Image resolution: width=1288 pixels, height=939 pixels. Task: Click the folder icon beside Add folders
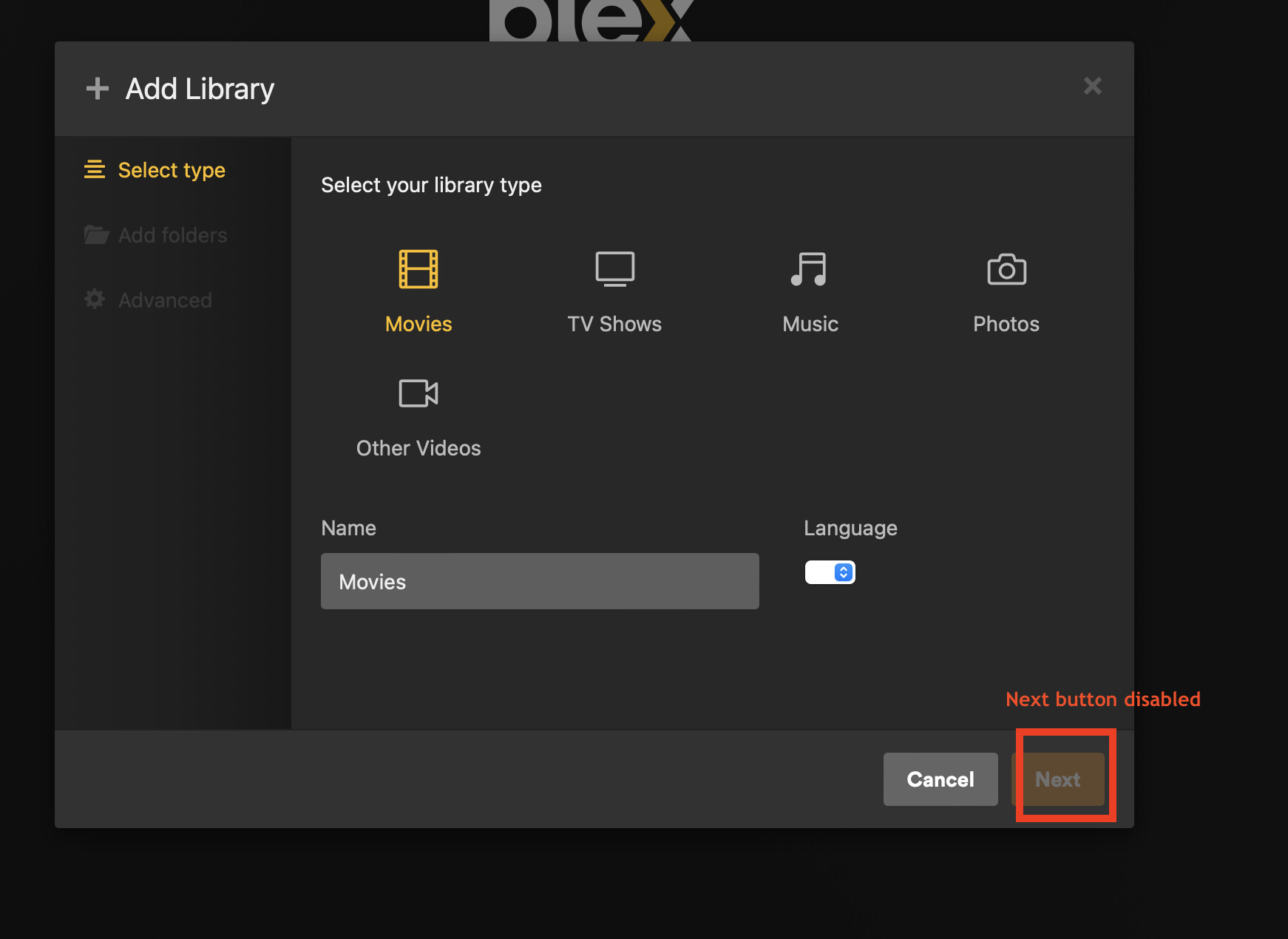pyautogui.click(x=96, y=234)
